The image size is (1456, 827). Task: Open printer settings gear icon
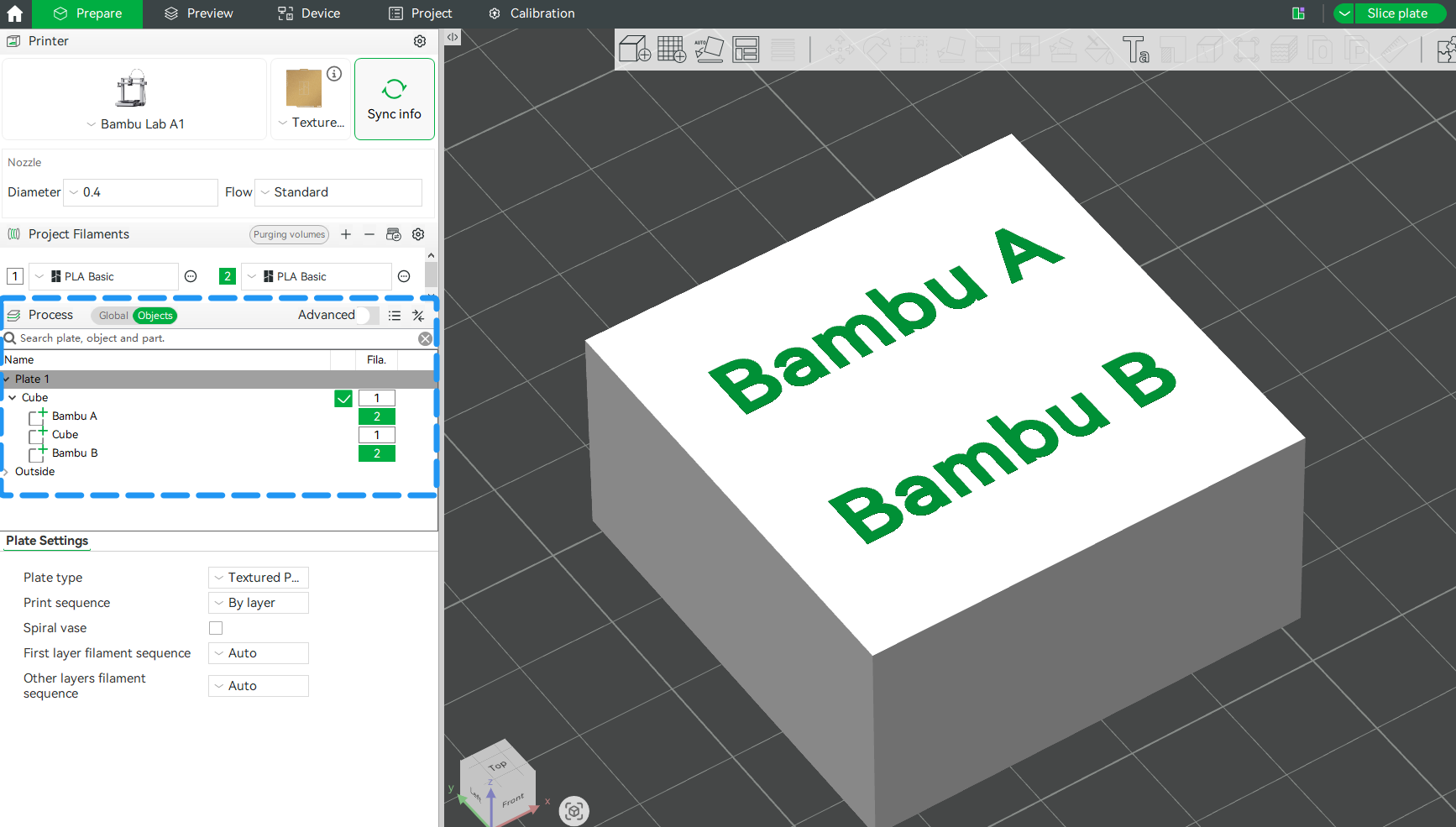pos(420,41)
